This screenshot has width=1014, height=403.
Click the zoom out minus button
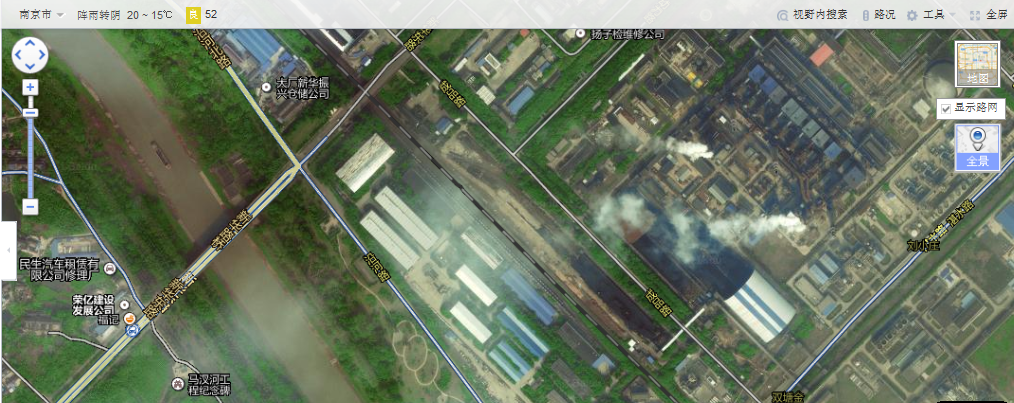(x=30, y=207)
